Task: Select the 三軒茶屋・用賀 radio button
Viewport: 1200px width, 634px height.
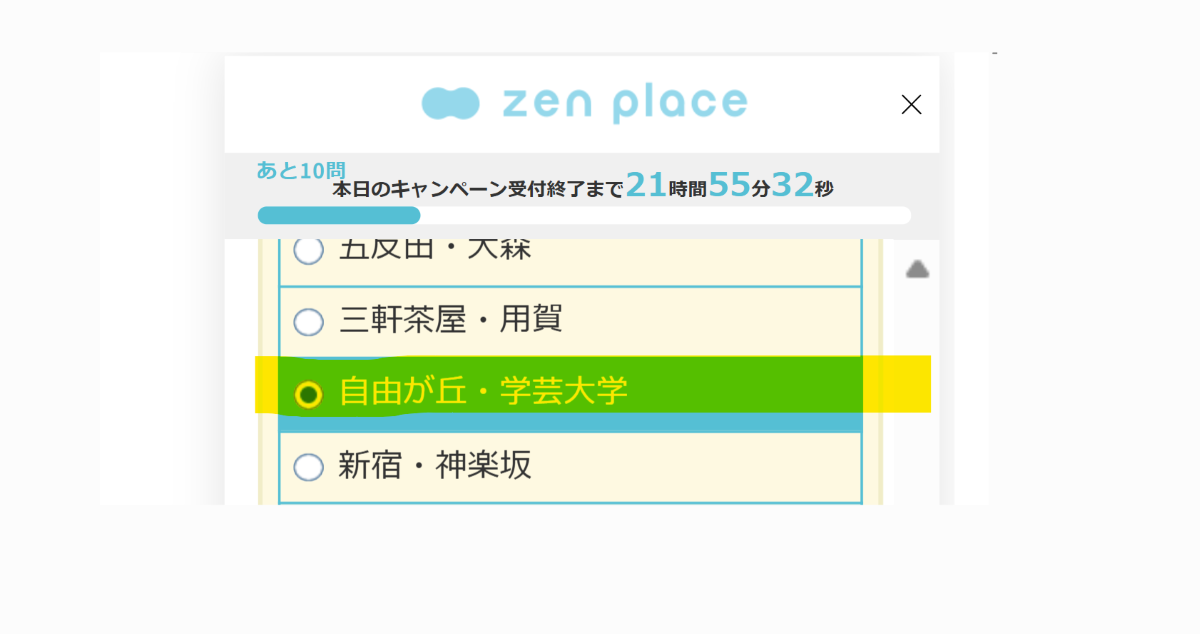Action: (x=308, y=322)
